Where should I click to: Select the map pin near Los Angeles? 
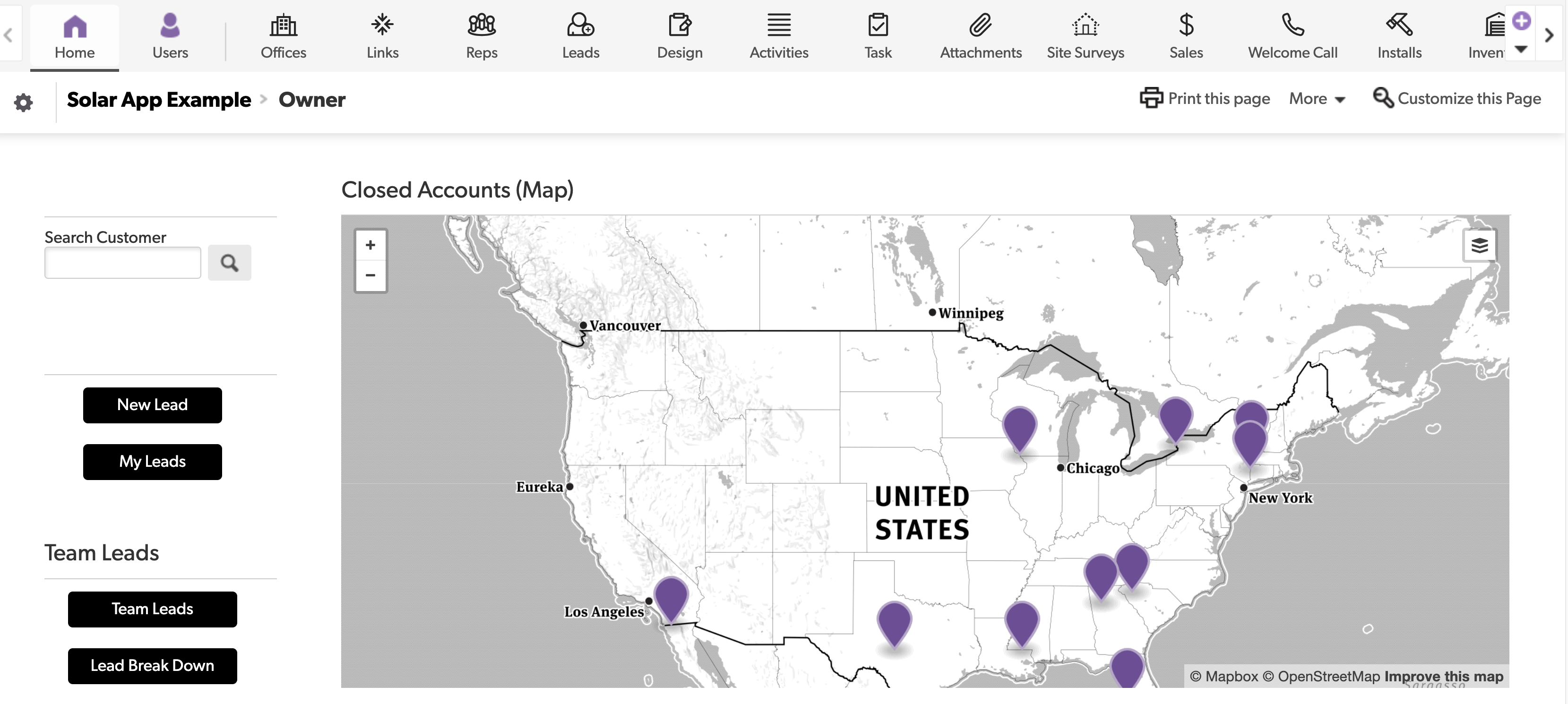pos(671,599)
